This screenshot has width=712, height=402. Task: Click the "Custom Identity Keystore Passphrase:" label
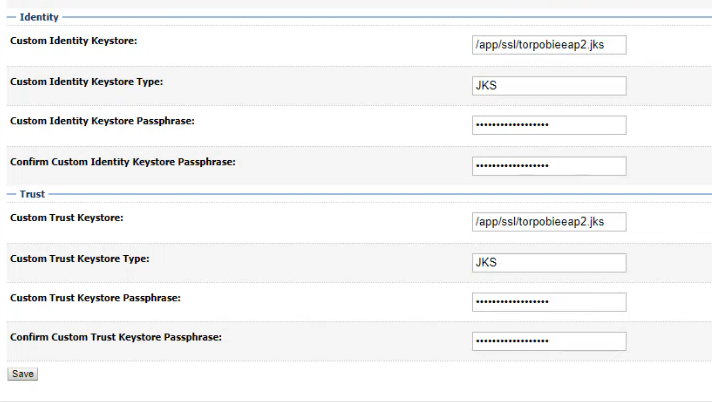101,121
